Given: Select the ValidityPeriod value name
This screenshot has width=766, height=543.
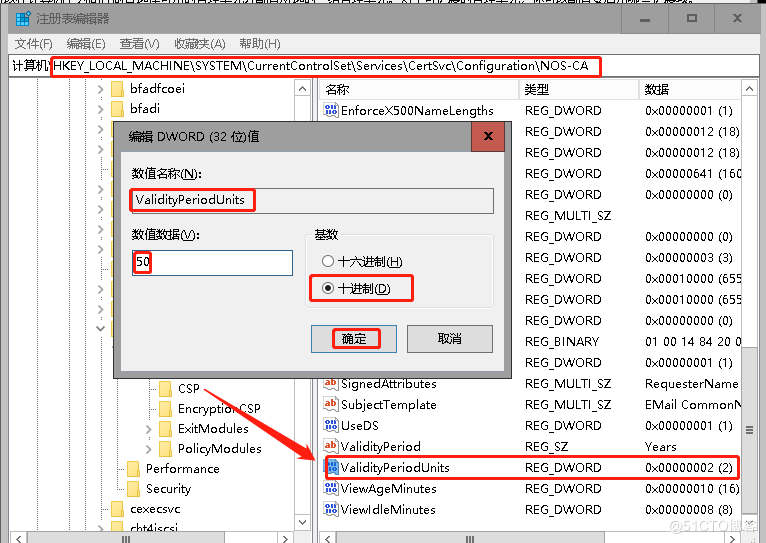Looking at the screenshot, I should [381, 446].
